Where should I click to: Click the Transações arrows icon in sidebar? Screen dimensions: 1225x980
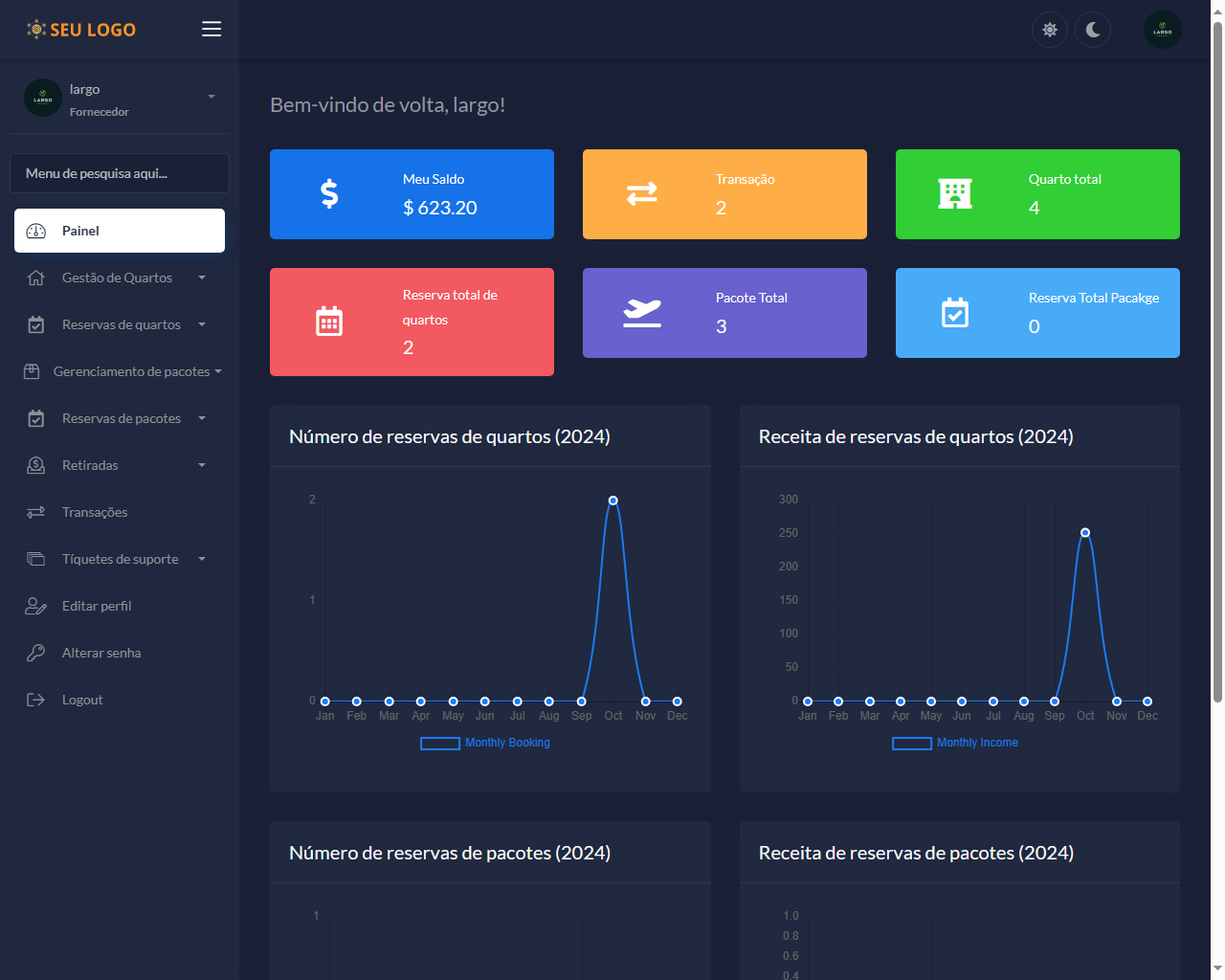tap(35, 512)
